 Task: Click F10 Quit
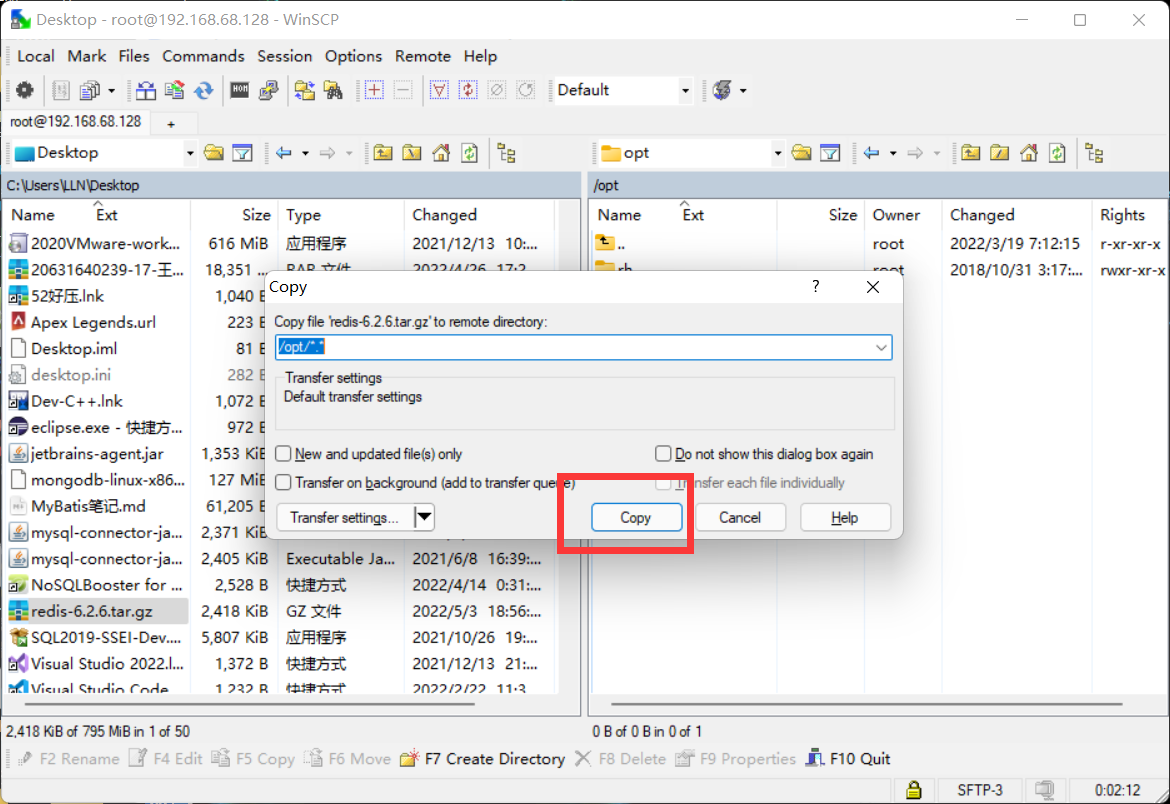click(x=848, y=758)
